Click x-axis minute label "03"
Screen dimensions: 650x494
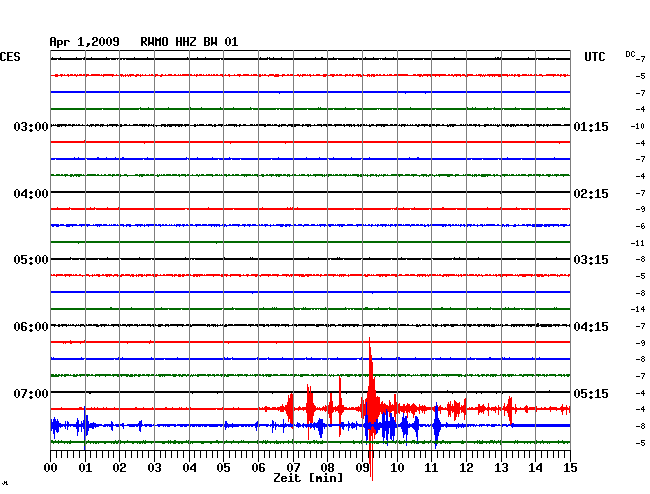click(155, 468)
